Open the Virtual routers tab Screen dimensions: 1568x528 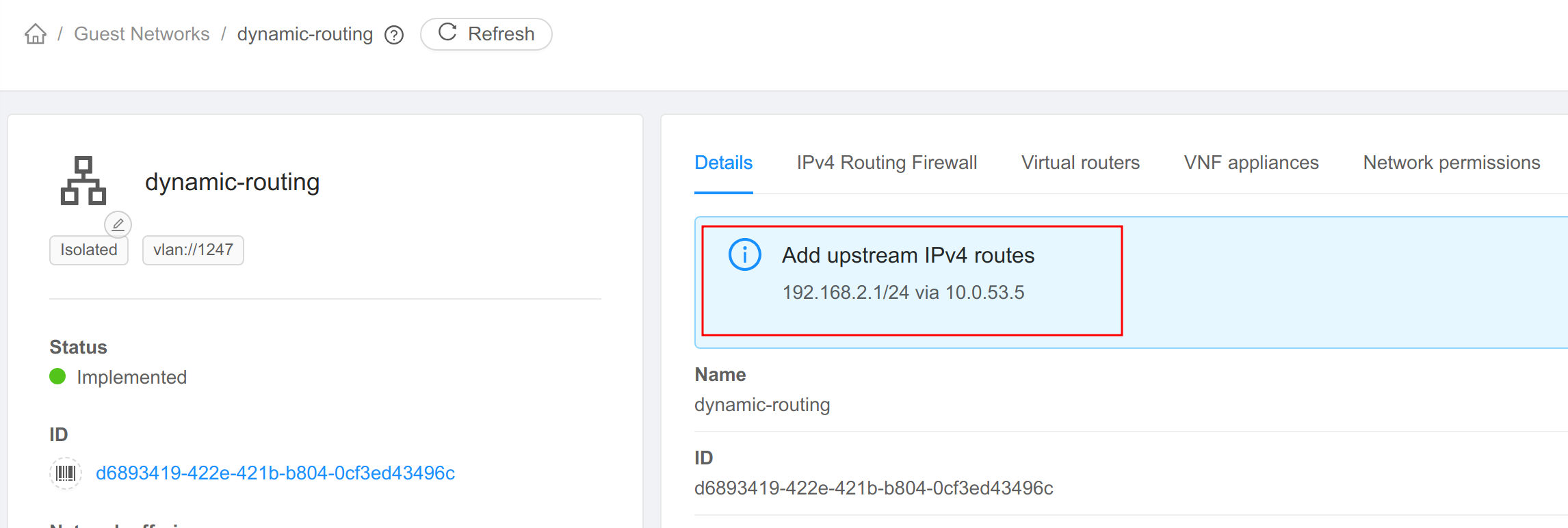[x=1080, y=163]
